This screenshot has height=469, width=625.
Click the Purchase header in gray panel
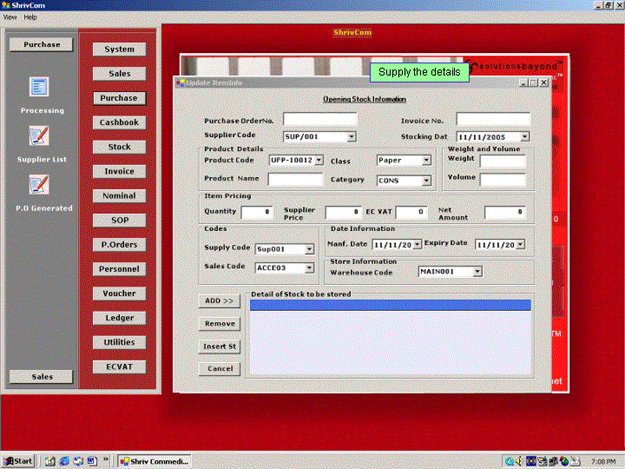41,44
